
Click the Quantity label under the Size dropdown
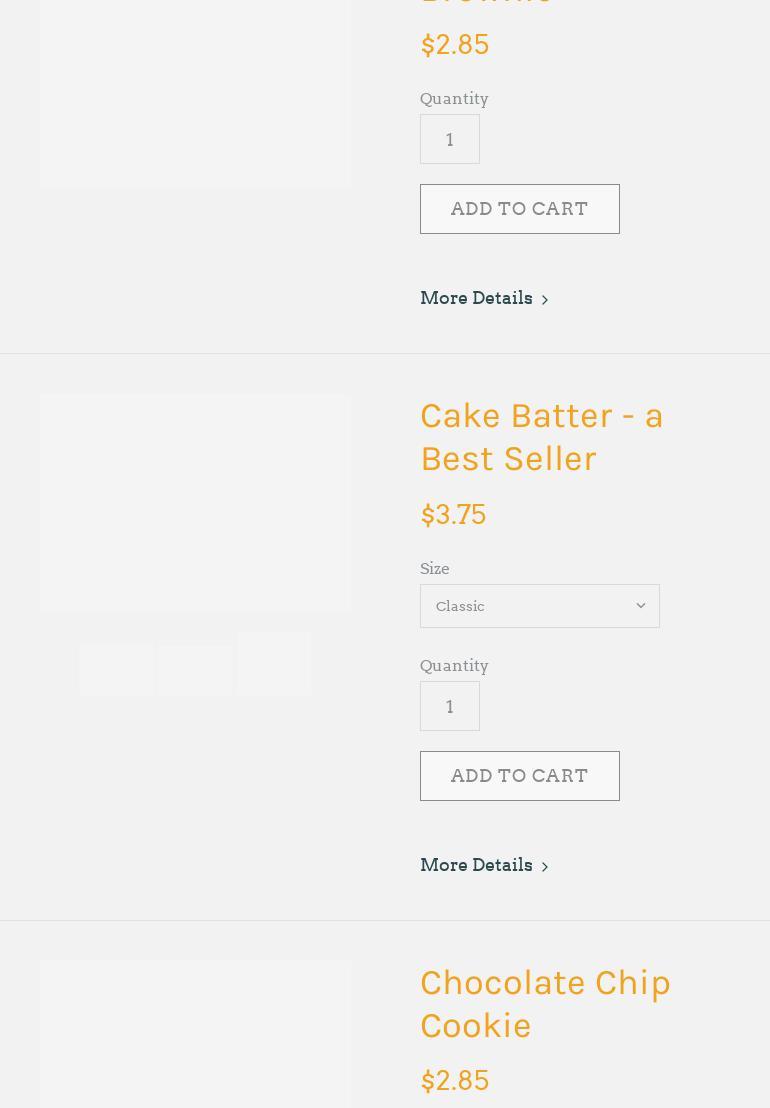coord(454,665)
